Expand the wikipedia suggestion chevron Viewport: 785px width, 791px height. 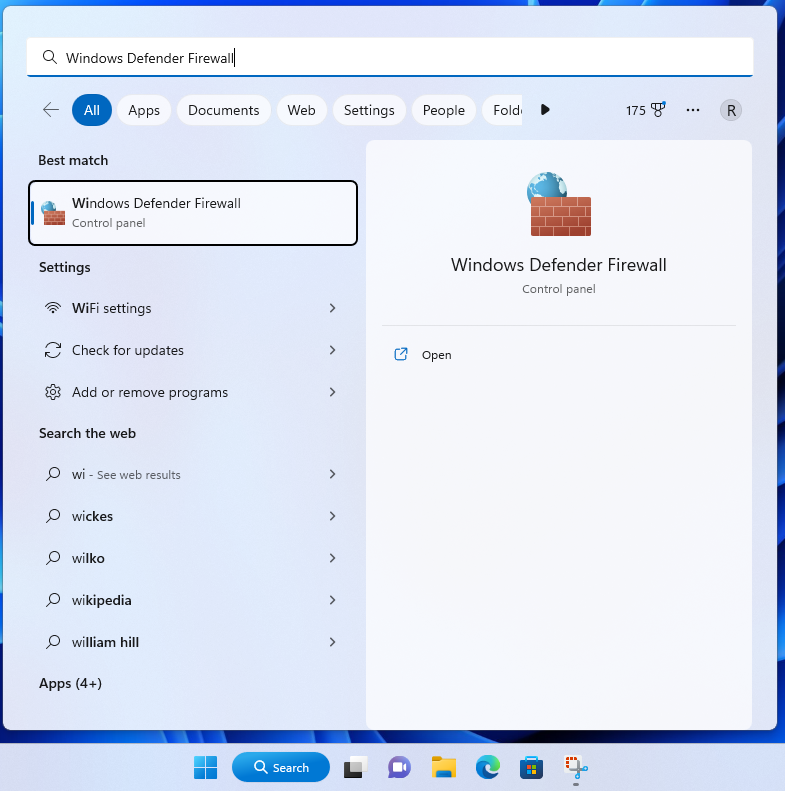332,600
